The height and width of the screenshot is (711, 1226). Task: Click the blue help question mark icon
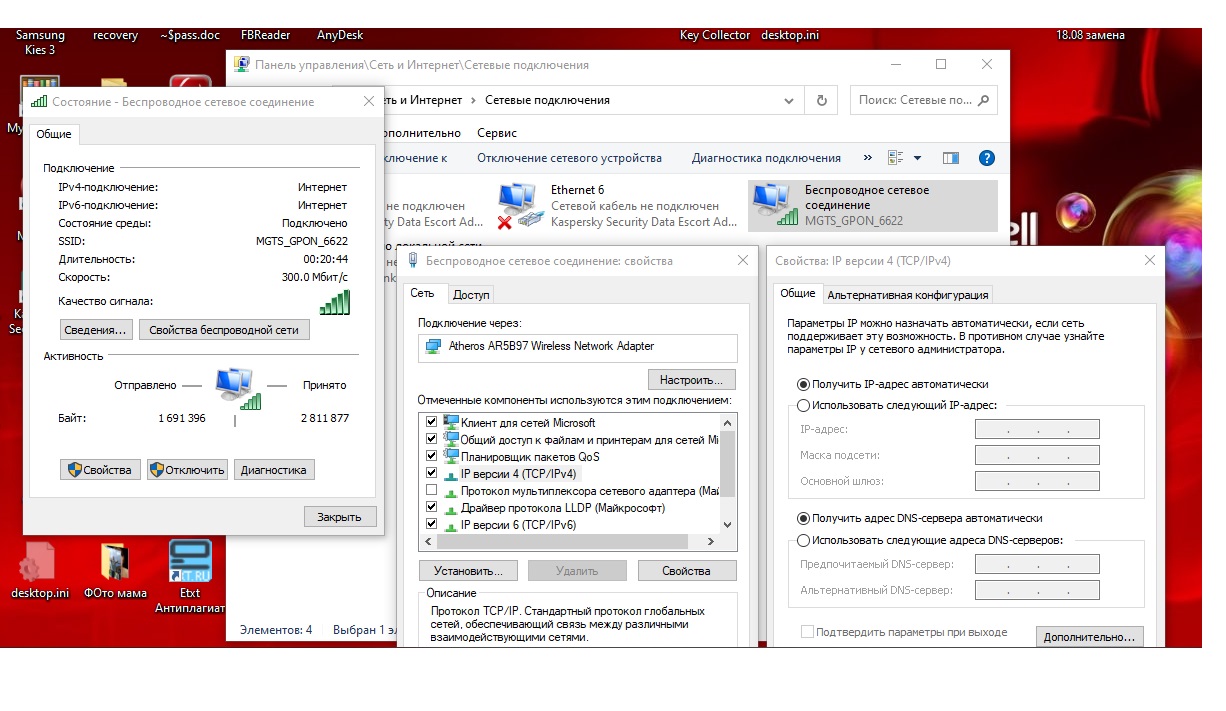(986, 158)
